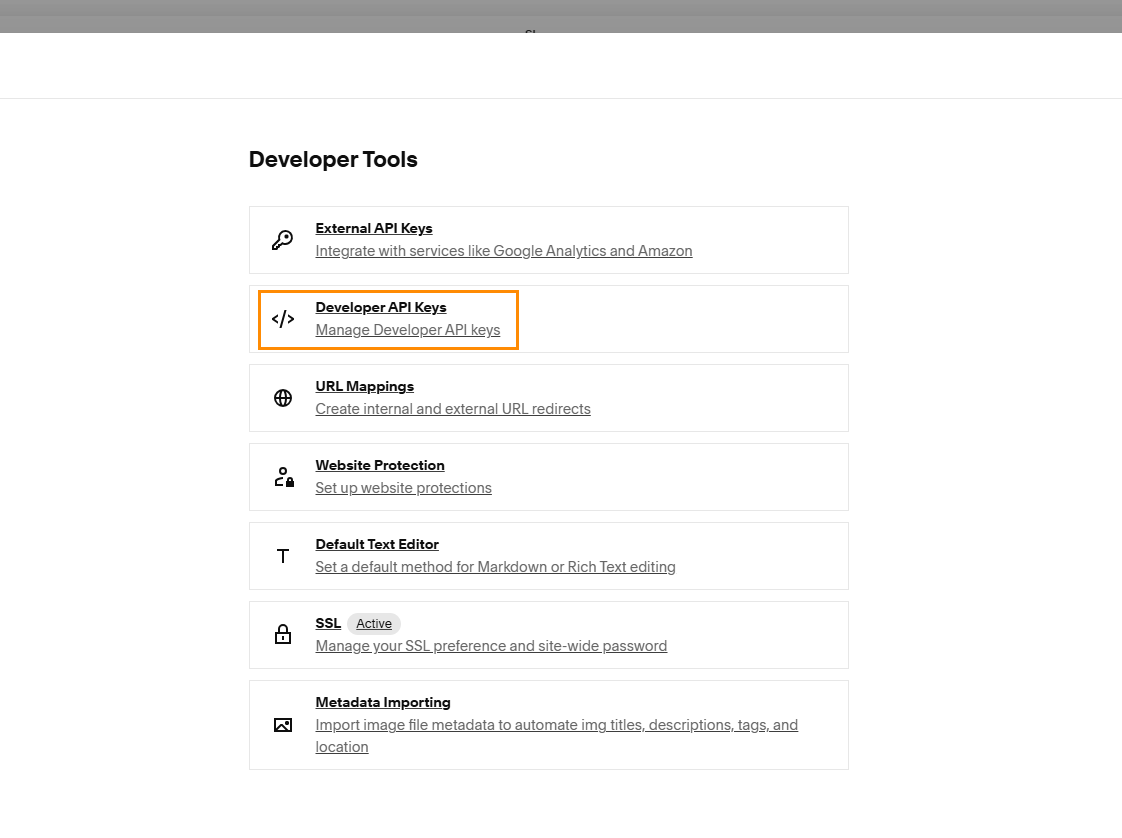The height and width of the screenshot is (838, 1122).
Task: Go to URL Mappings settings
Action: [x=364, y=386]
